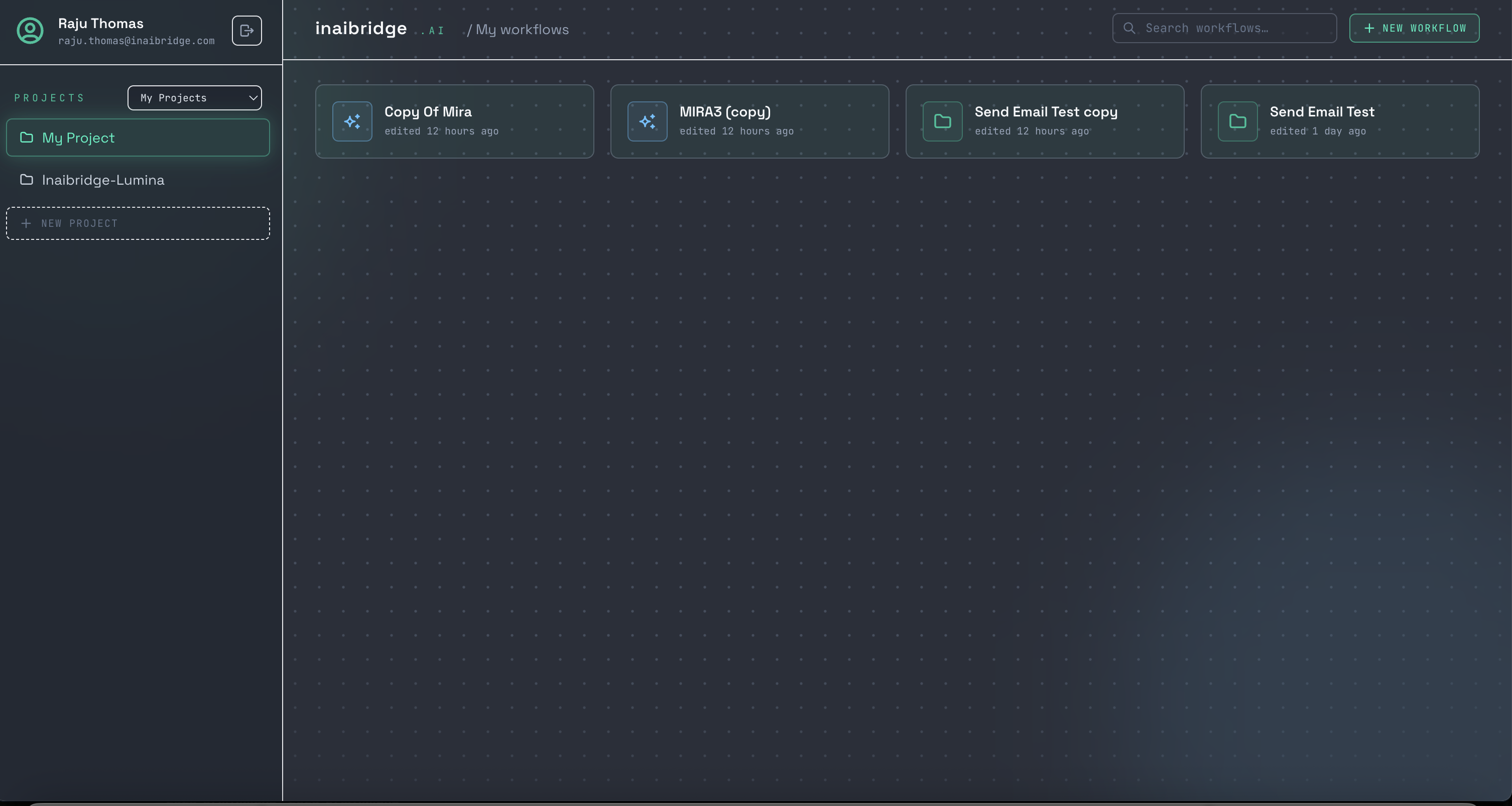
Task: Focus the Search workflows field
Action: (x=1224, y=28)
